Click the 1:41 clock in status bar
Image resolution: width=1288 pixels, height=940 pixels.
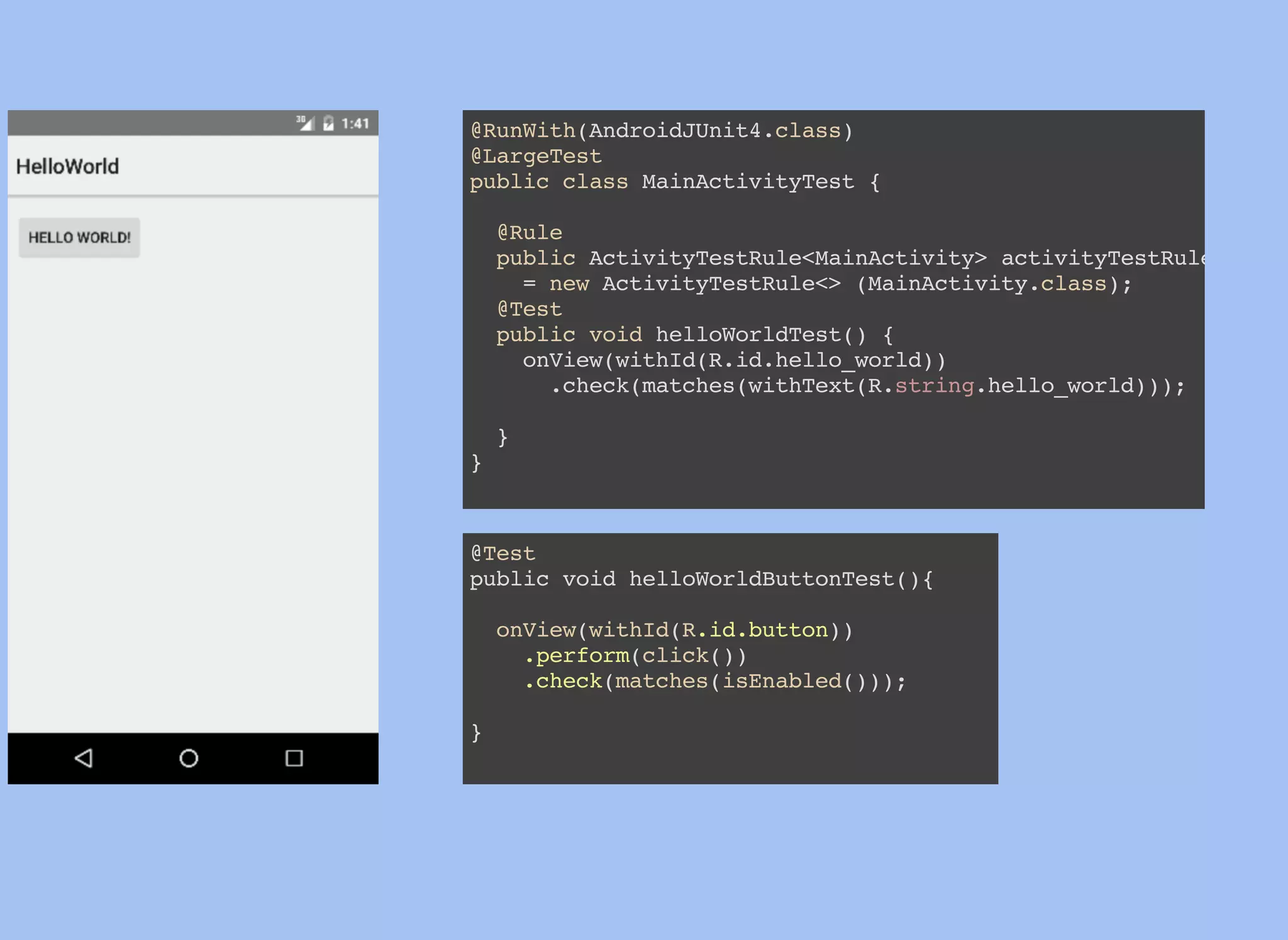tap(355, 124)
